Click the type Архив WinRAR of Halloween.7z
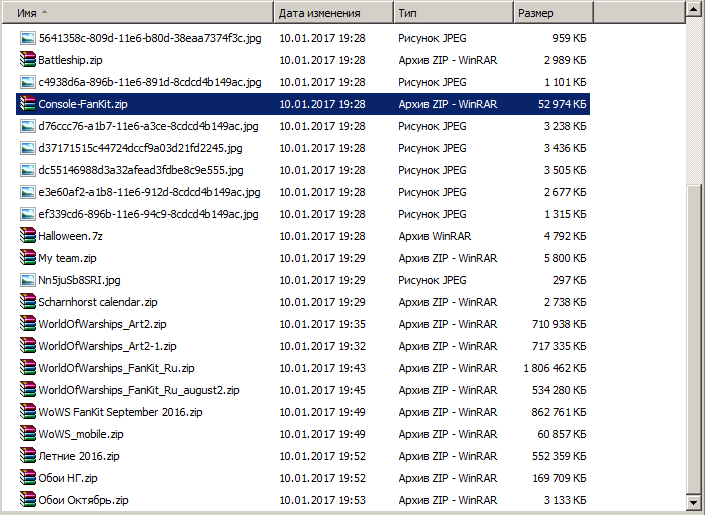Image resolution: width=705 pixels, height=515 pixels. coord(435,236)
